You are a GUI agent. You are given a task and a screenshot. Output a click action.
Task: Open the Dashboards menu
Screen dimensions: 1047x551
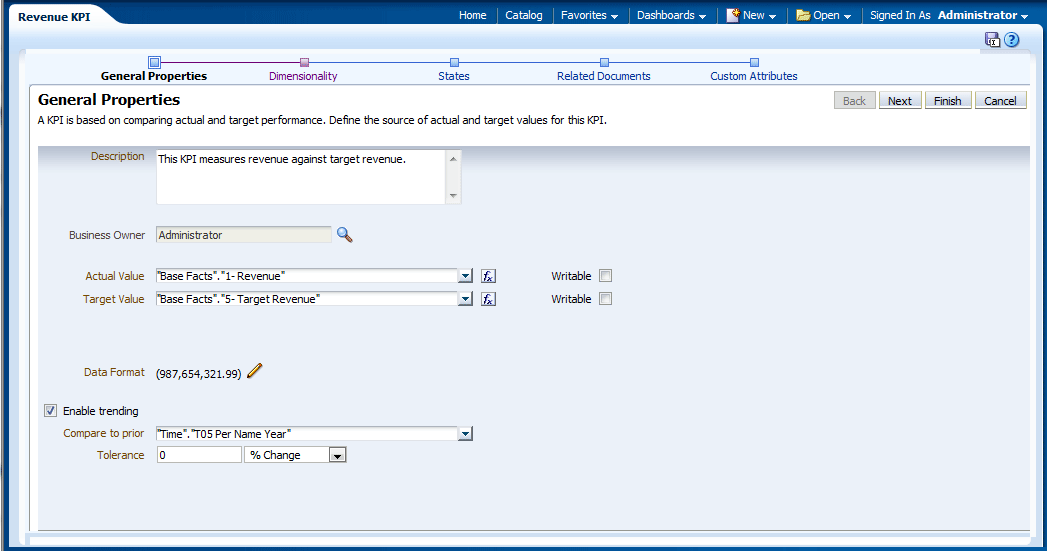tap(671, 15)
